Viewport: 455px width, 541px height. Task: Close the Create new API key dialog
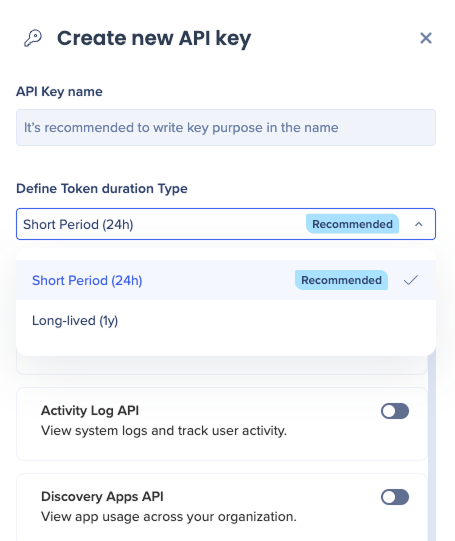tap(426, 38)
